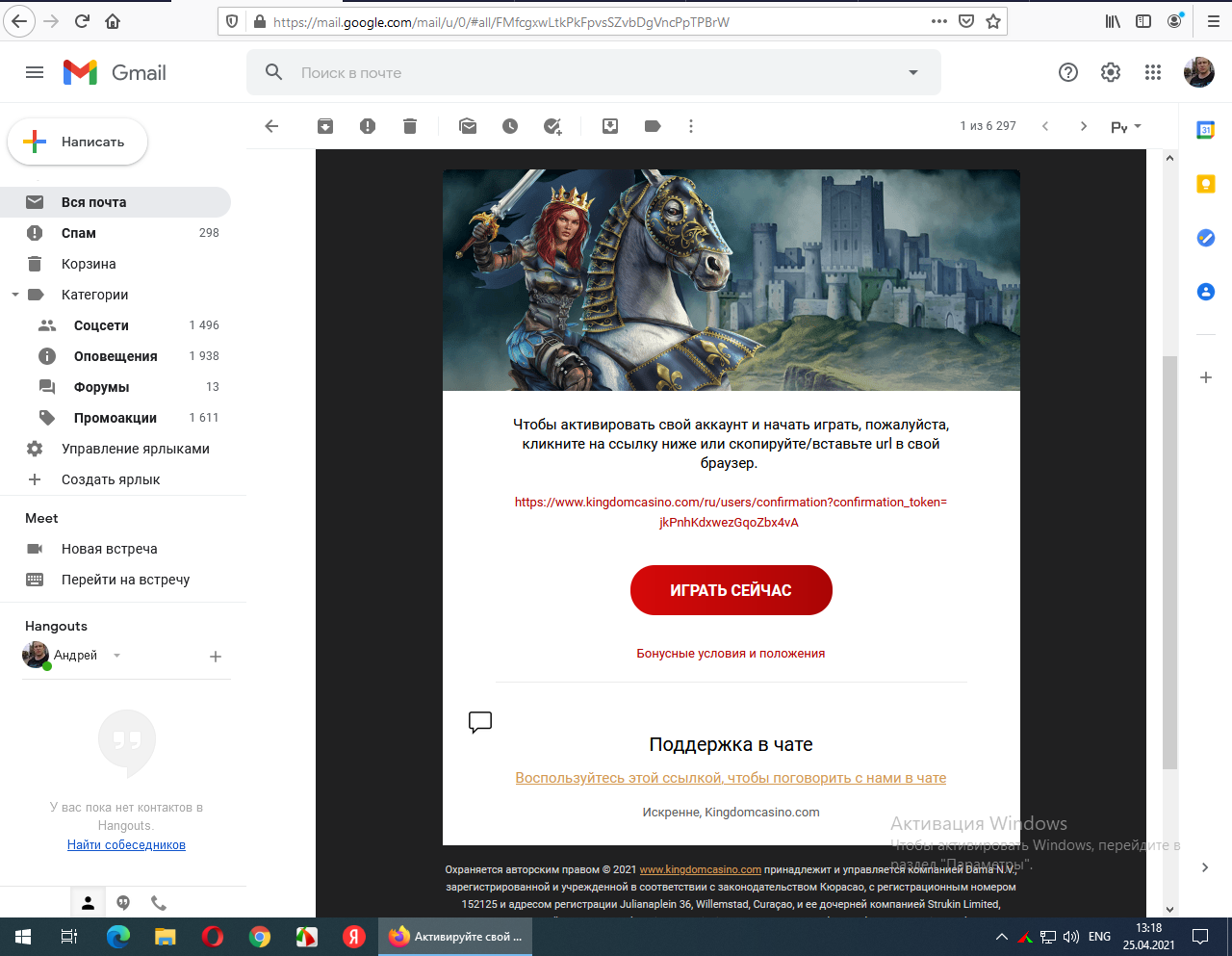
Task: Click the ИГРАТЬ СЕЙЧАС button
Action: click(731, 590)
